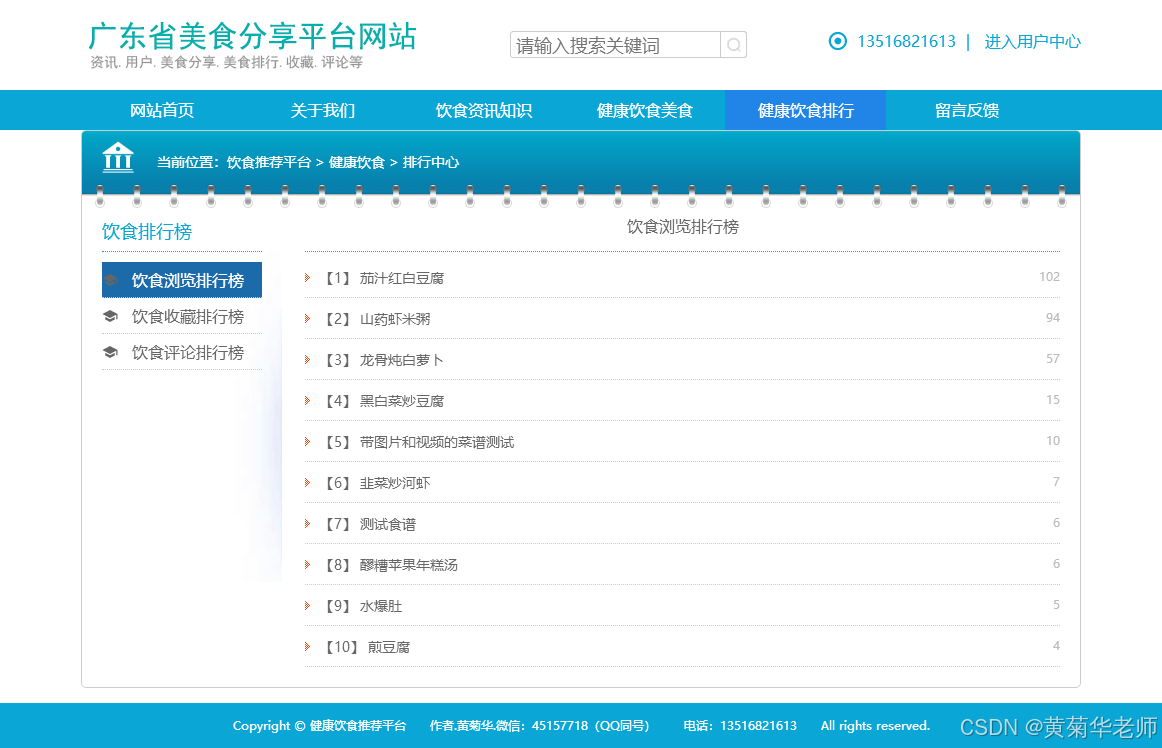Open the 关于我们 nav tab

point(322,110)
